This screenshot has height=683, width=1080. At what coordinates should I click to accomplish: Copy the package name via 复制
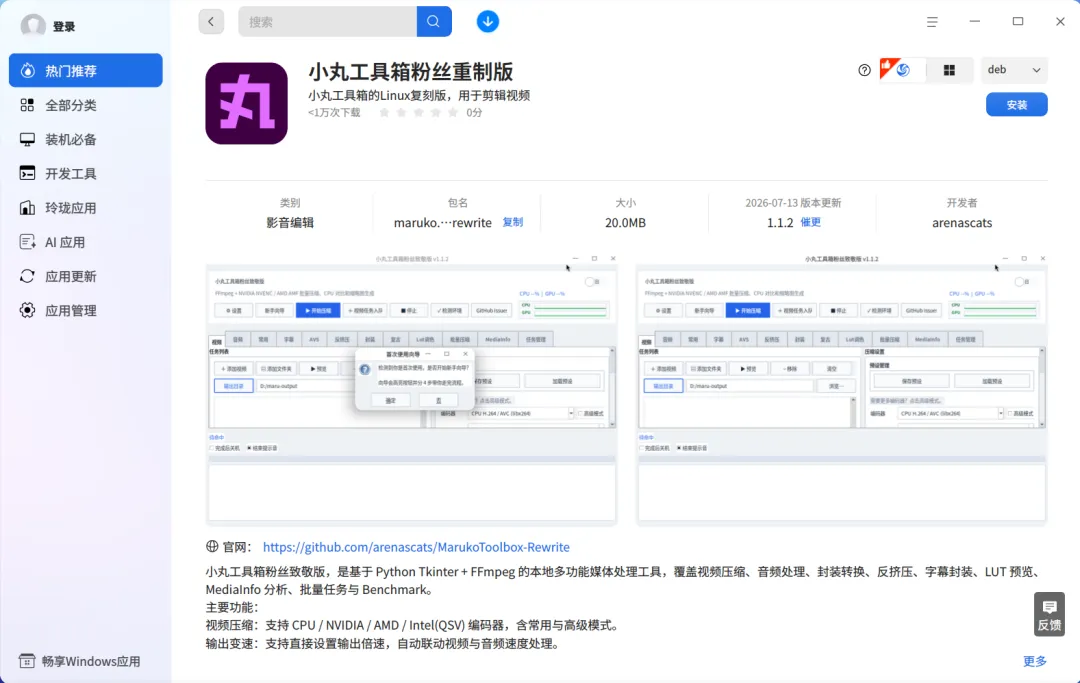(512, 222)
